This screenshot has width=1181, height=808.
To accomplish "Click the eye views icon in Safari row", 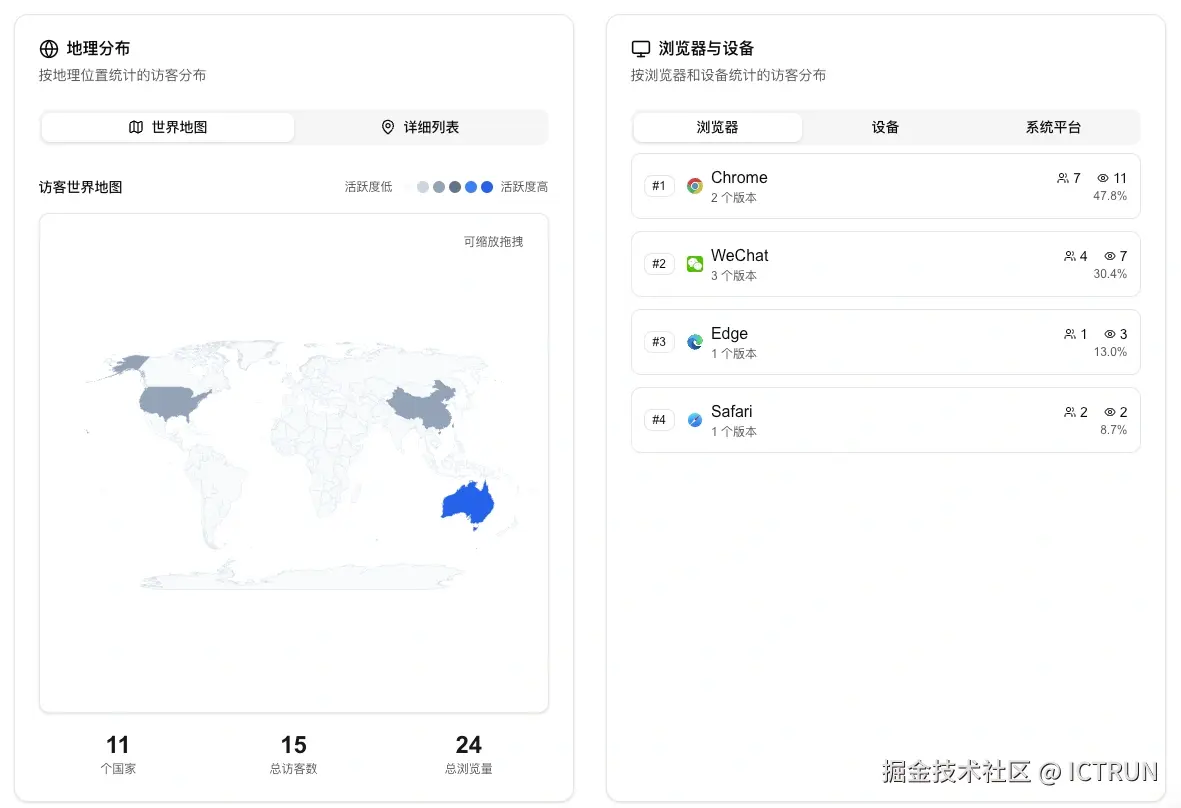I will point(1109,412).
